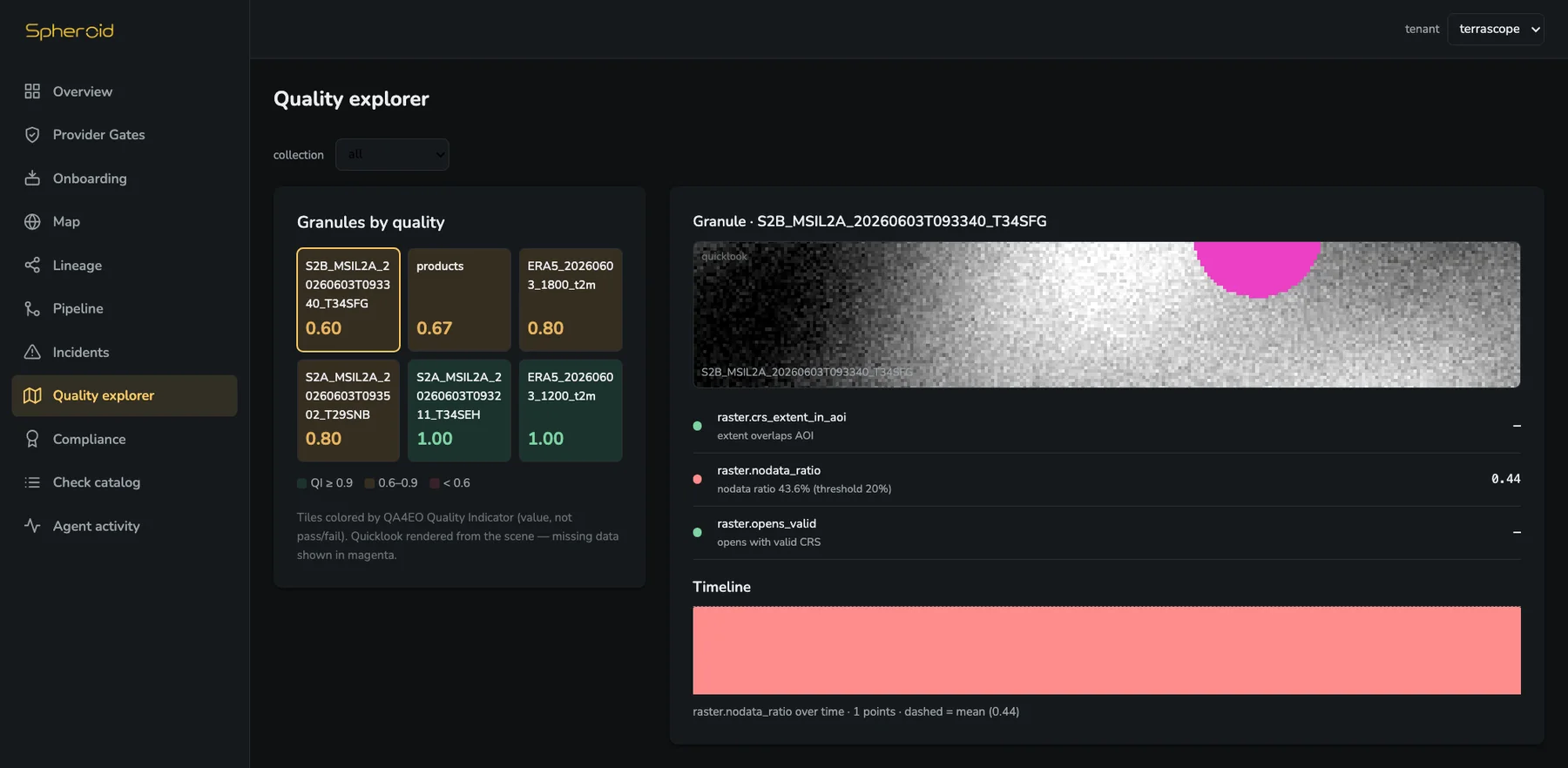
Task: Click the Compliance badge icon
Action: 32,439
